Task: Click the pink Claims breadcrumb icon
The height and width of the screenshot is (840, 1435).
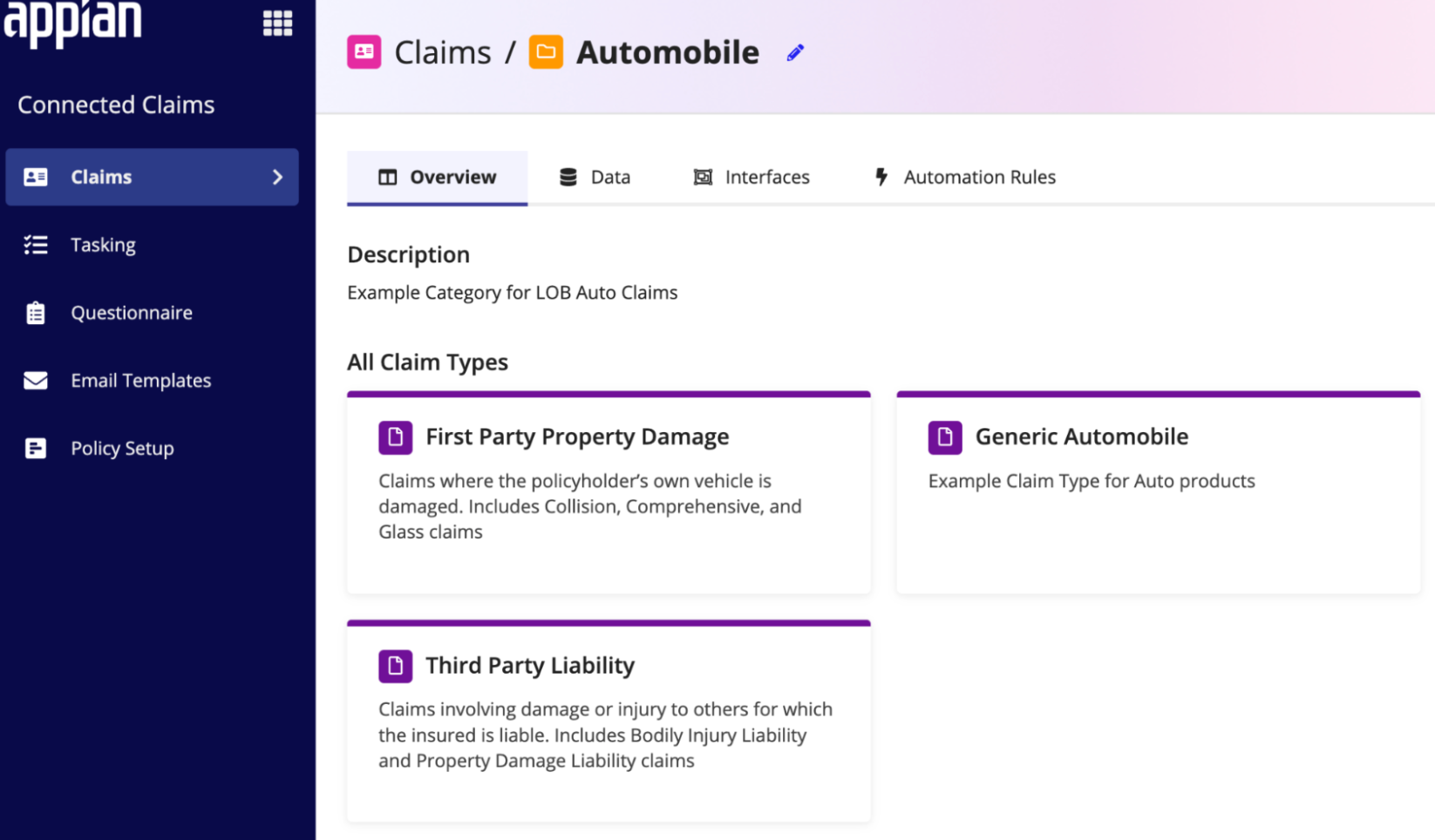Action: tap(364, 52)
